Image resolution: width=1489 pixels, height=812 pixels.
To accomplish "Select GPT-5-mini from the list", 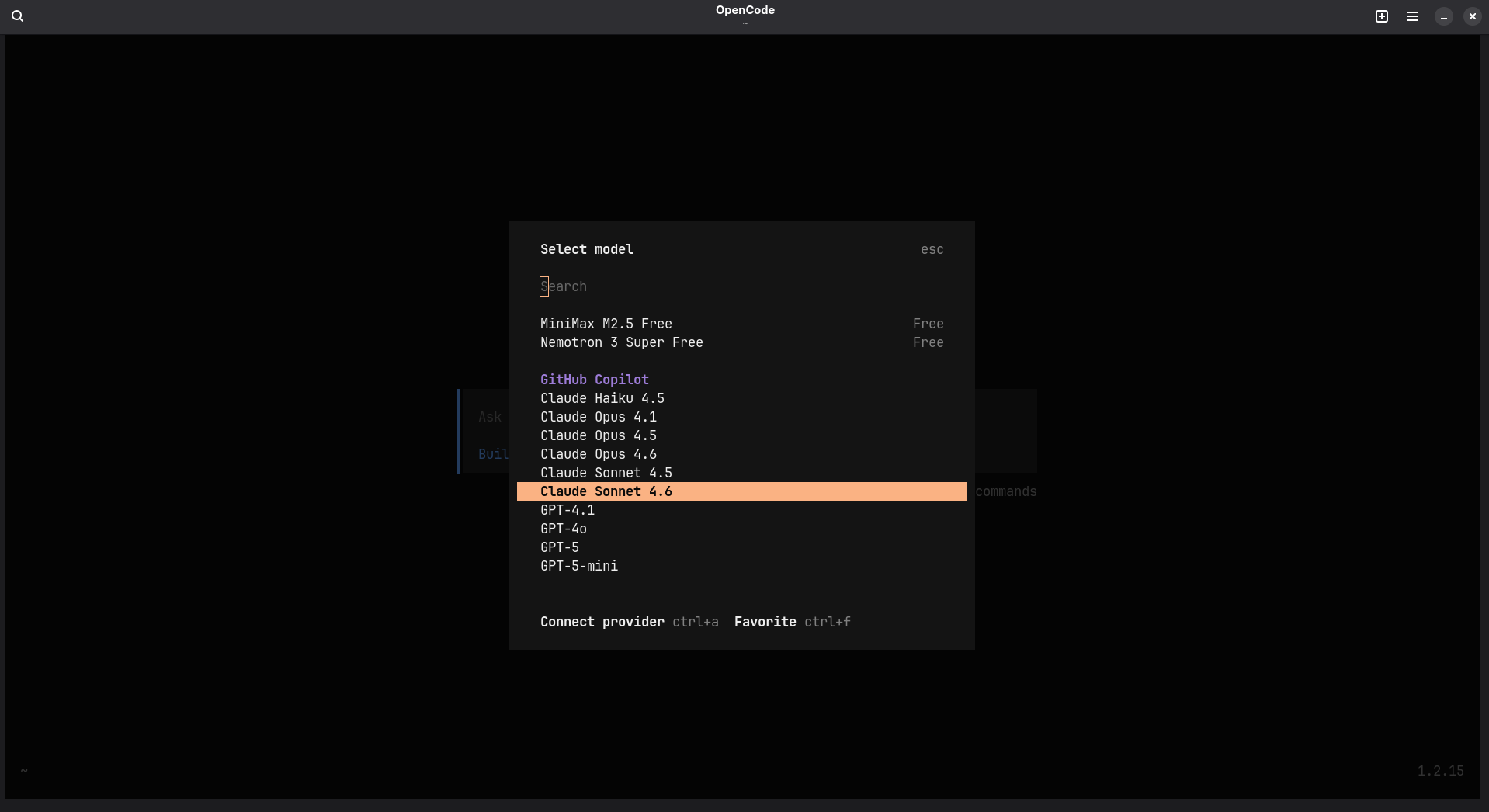I will 579,566.
